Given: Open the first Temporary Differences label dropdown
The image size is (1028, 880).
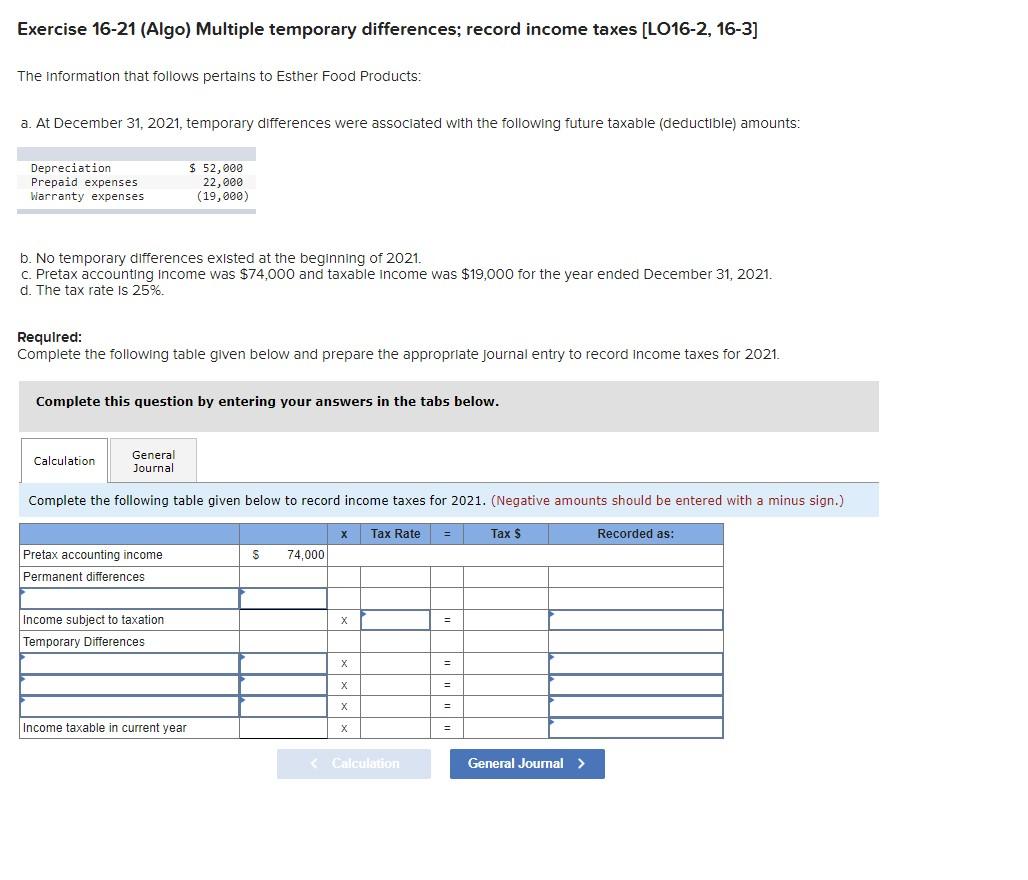Looking at the screenshot, I should tap(128, 663).
